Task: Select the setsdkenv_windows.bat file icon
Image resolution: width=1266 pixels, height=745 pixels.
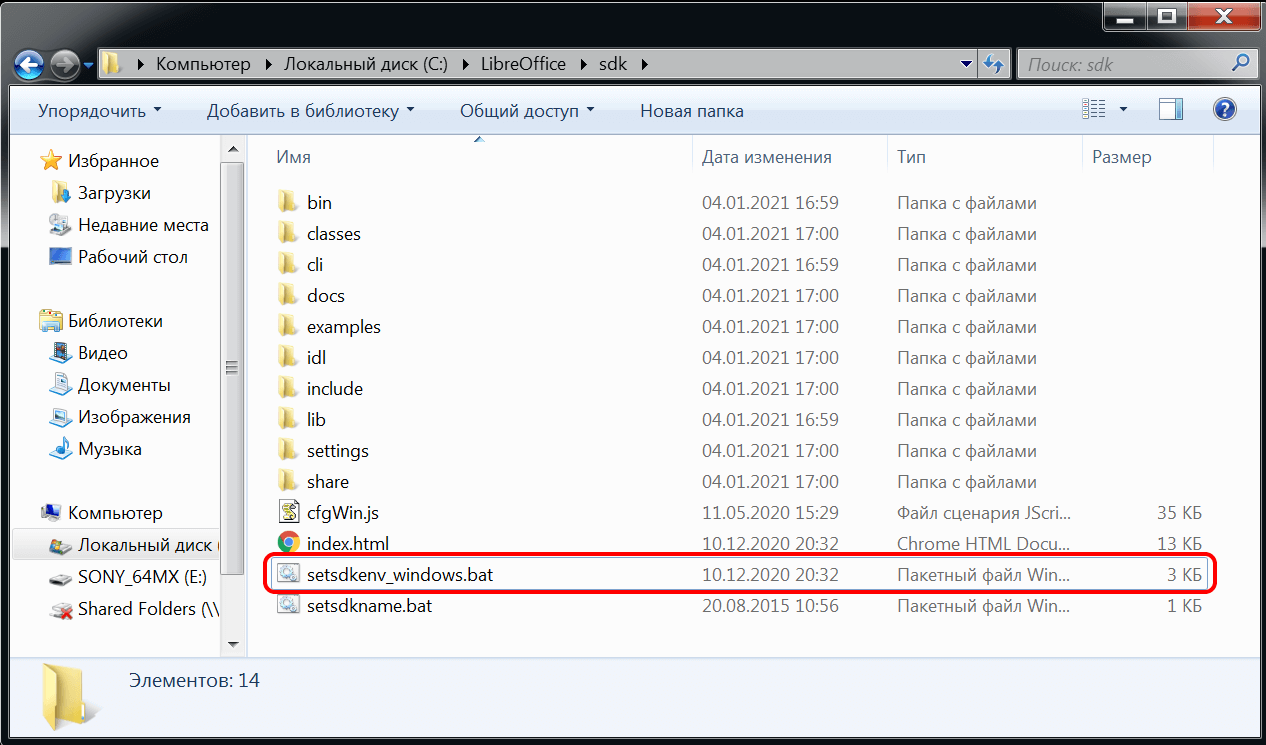Action: point(288,574)
